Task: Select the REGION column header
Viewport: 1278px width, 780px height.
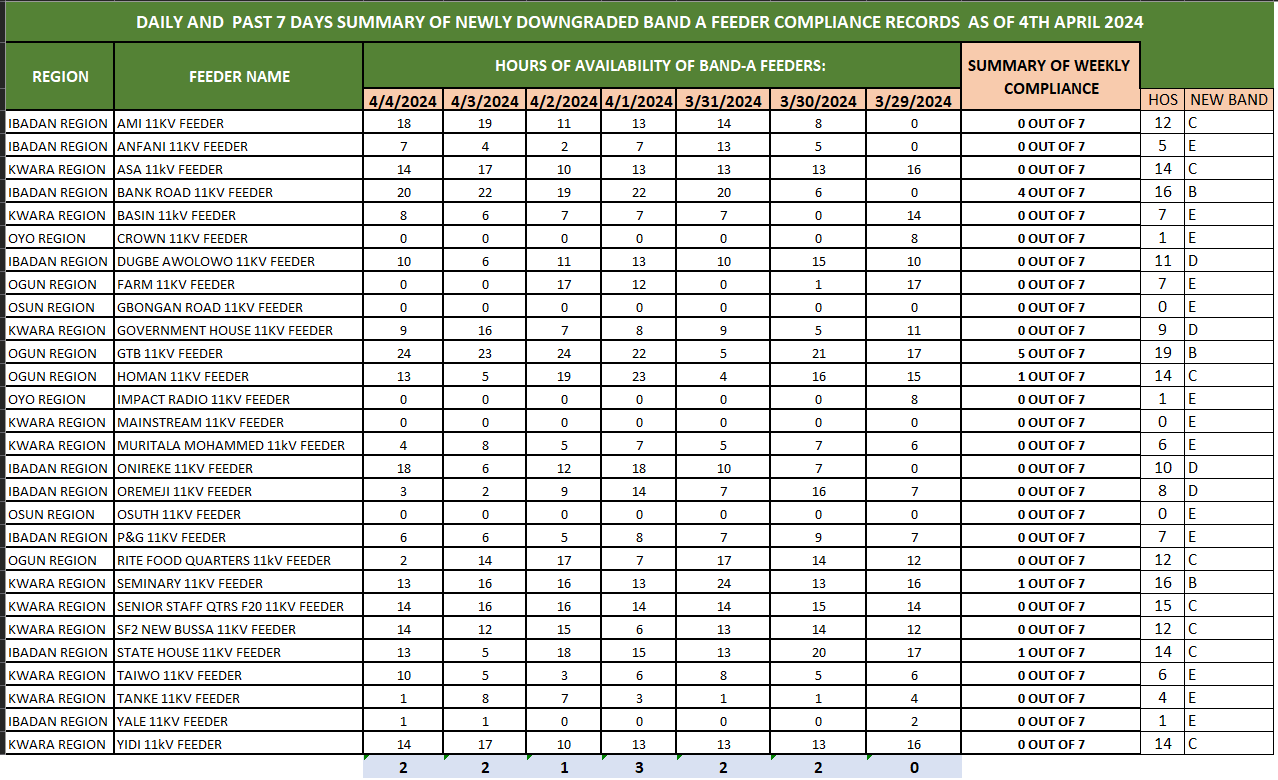Action: (x=60, y=76)
